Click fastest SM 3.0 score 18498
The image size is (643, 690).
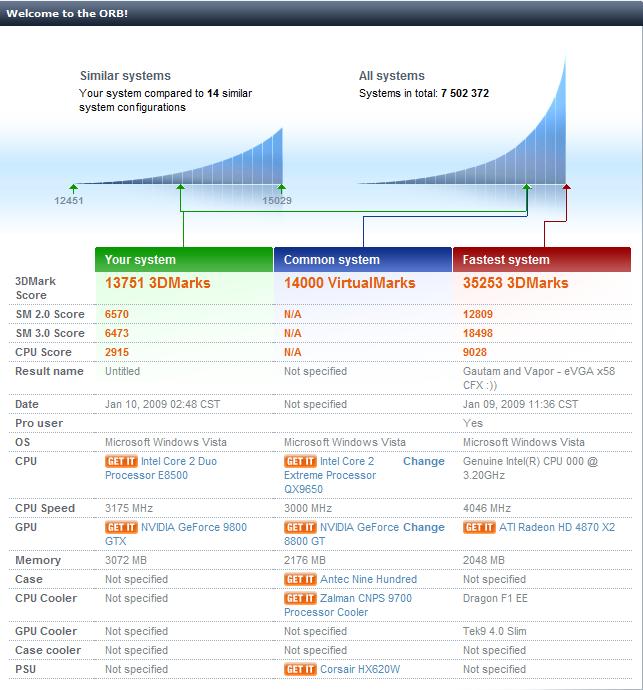478,333
